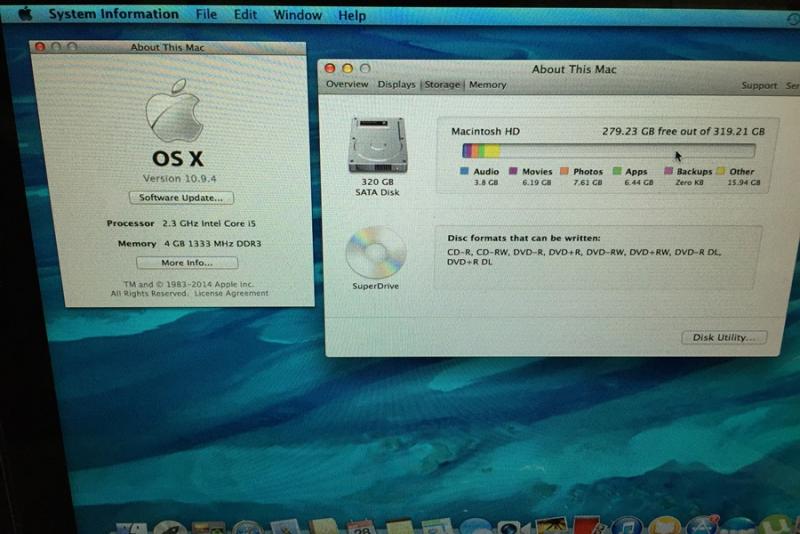The image size is (800, 534).
Task: Open the License Agreement link
Action: click(231, 294)
